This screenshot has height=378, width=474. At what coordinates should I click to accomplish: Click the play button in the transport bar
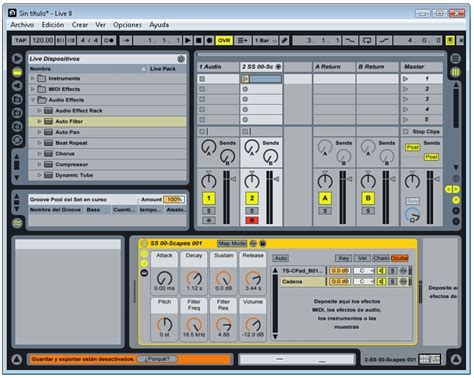[x=188, y=40]
